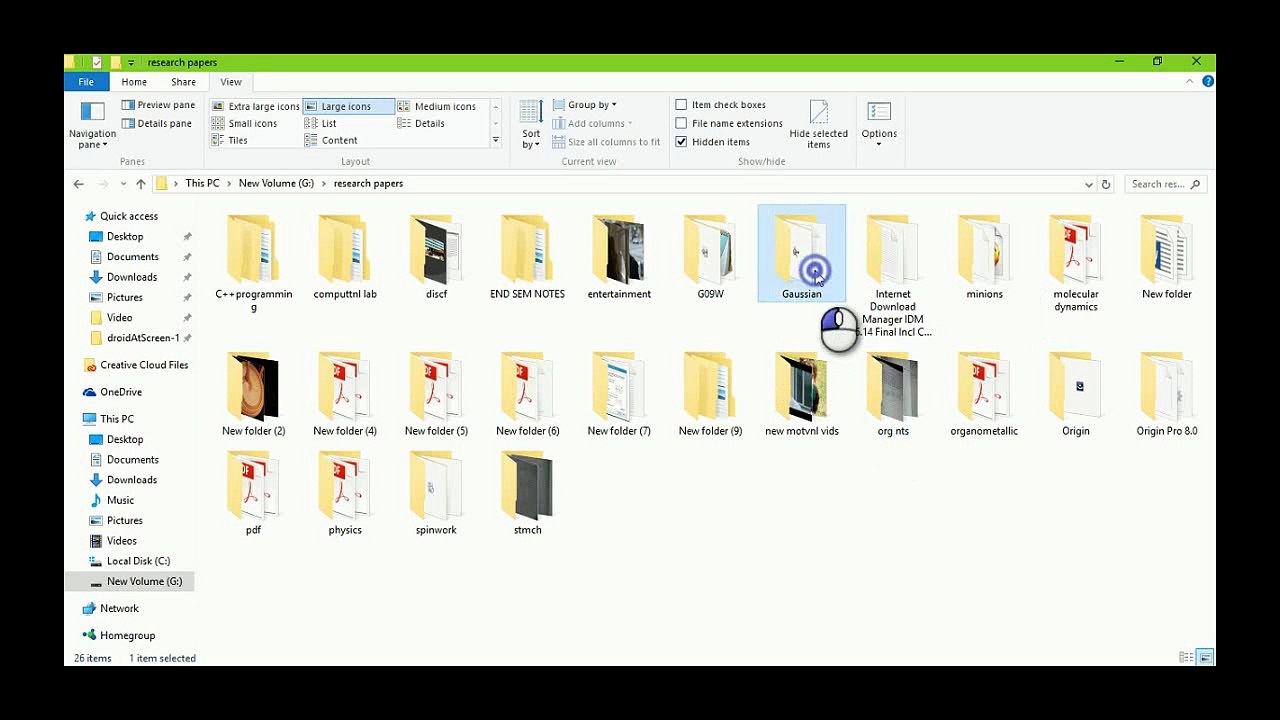Select the minions folder
1280x720 pixels.
(984, 257)
